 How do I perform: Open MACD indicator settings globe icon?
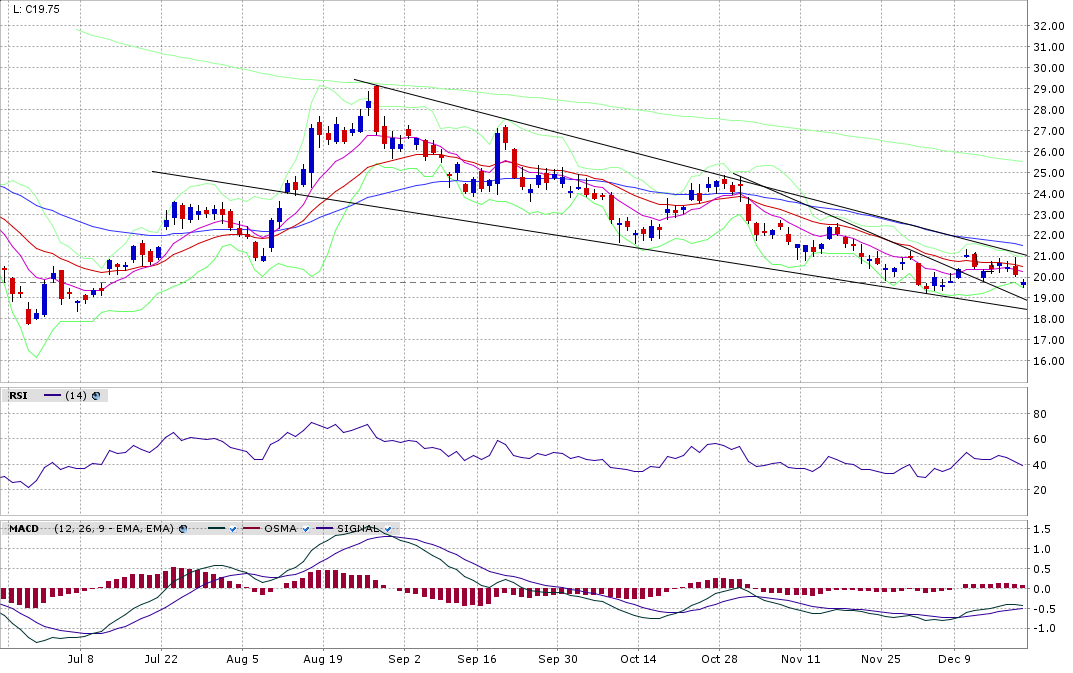[x=183, y=528]
